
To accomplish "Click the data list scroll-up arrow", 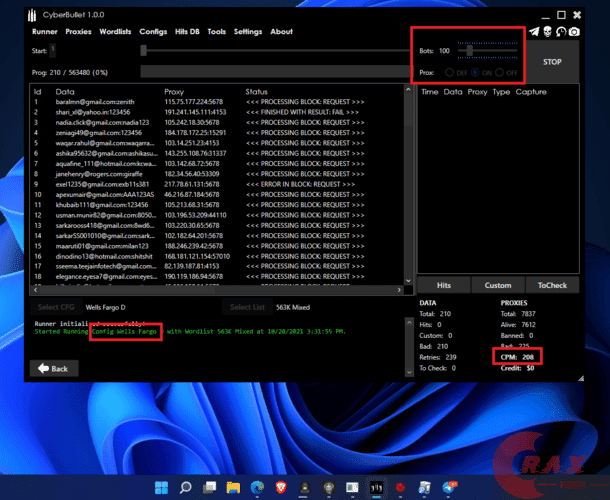I will point(408,89).
